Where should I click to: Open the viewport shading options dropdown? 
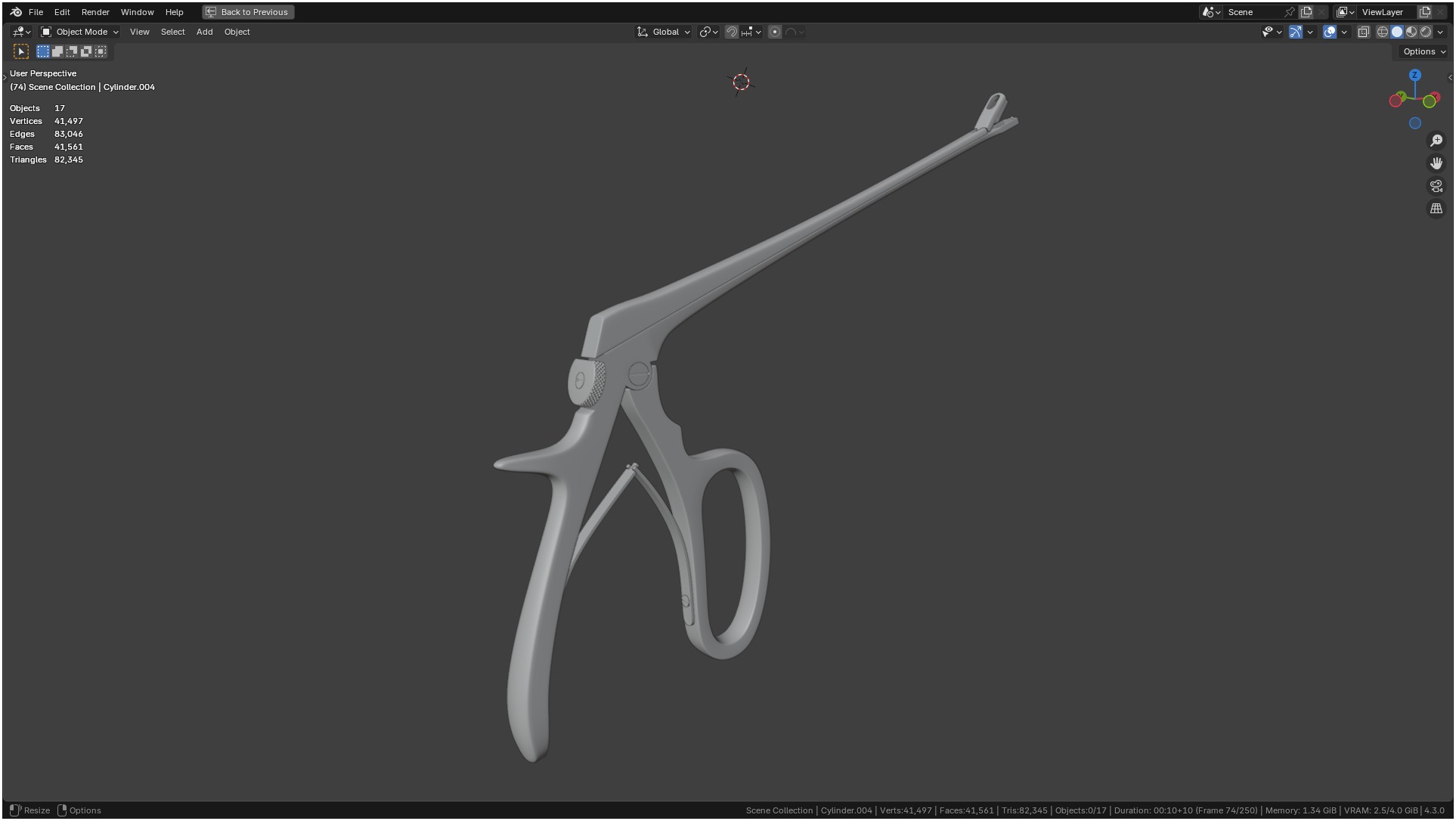1440,32
